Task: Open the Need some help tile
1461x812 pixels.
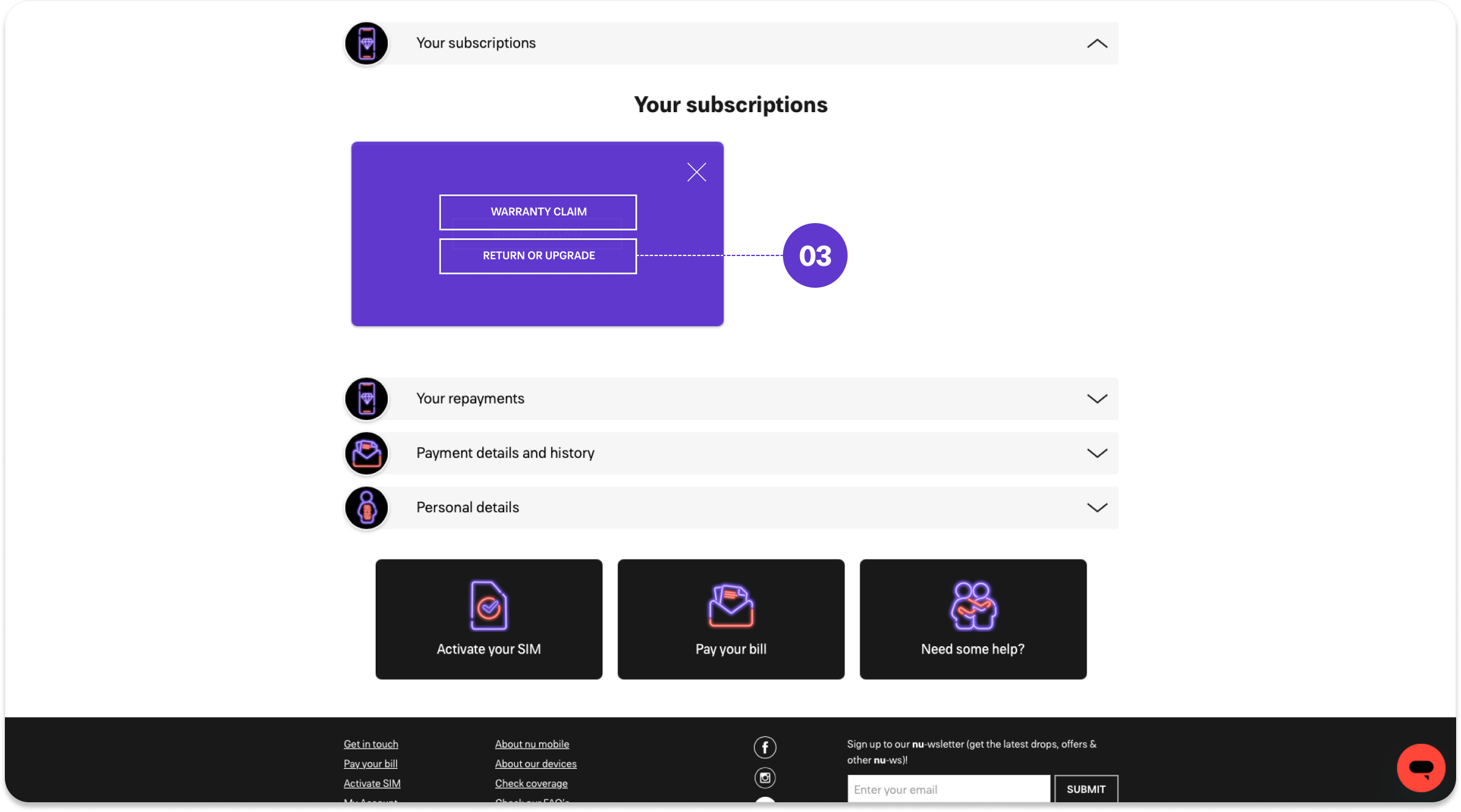Action: [973, 619]
